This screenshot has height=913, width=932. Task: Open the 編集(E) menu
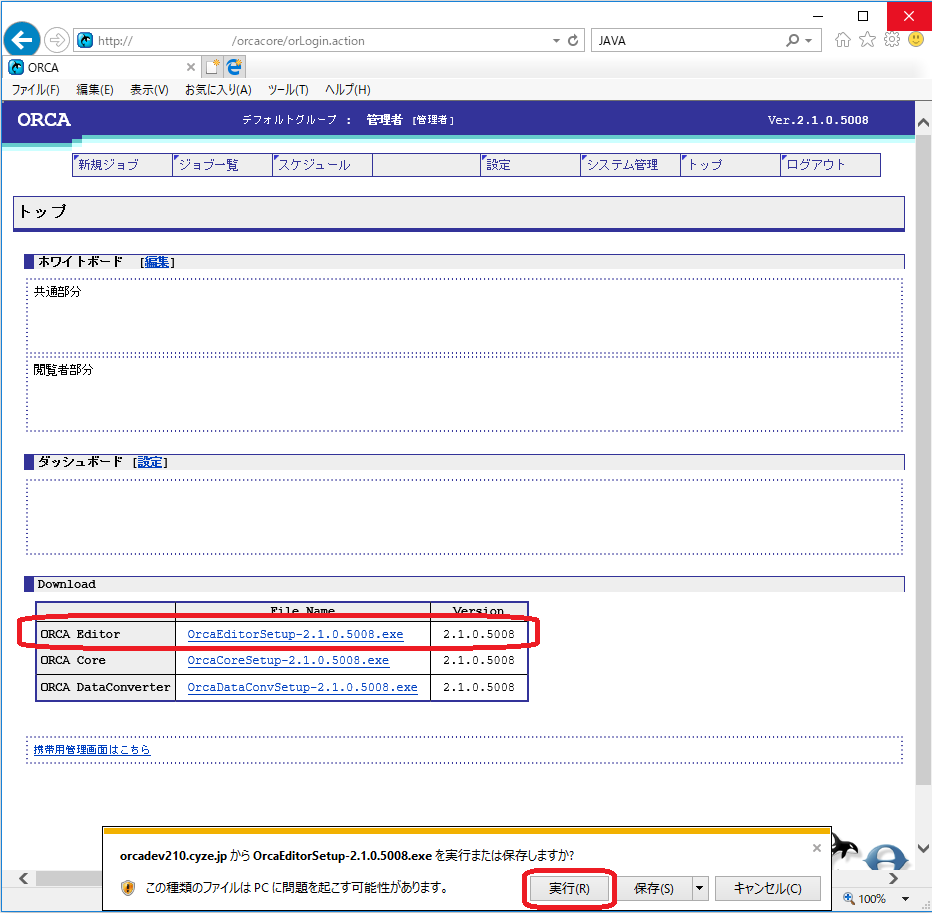[95, 90]
